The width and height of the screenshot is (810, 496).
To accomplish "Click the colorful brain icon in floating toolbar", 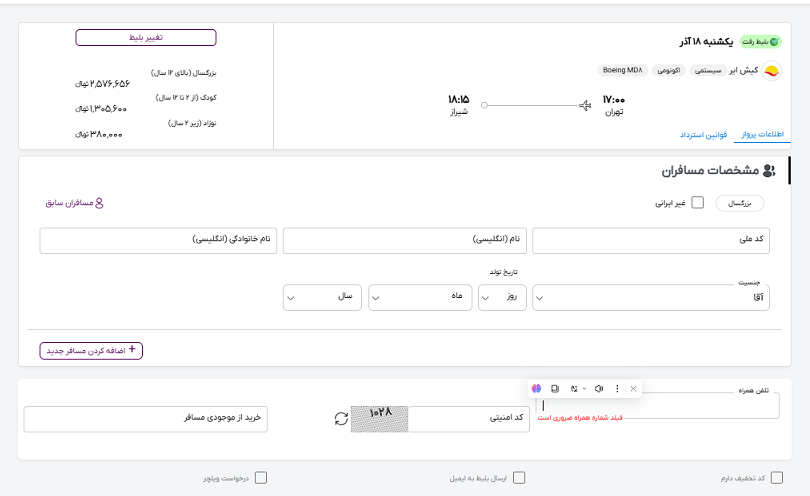I will click(536, 389).
